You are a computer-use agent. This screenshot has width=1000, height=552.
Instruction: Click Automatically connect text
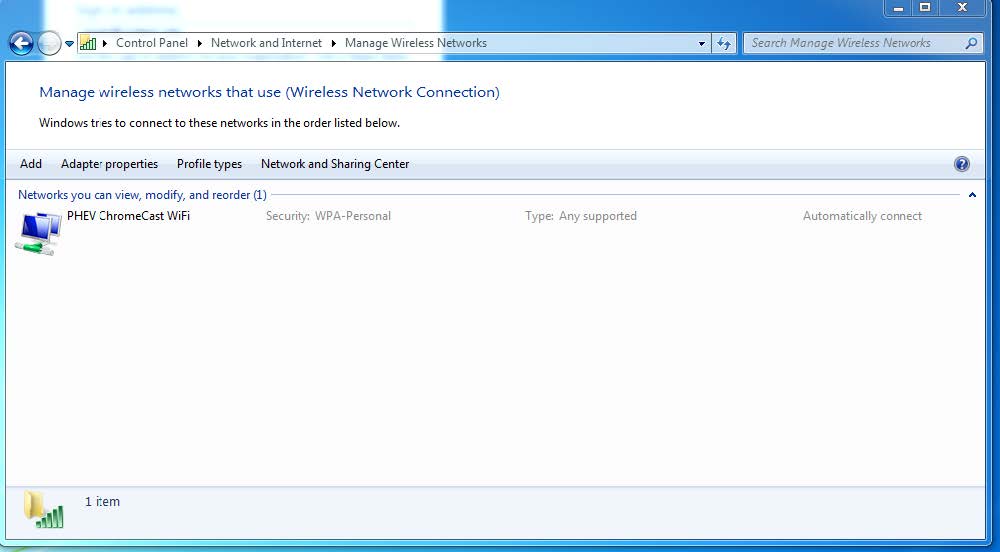[862, 216]
